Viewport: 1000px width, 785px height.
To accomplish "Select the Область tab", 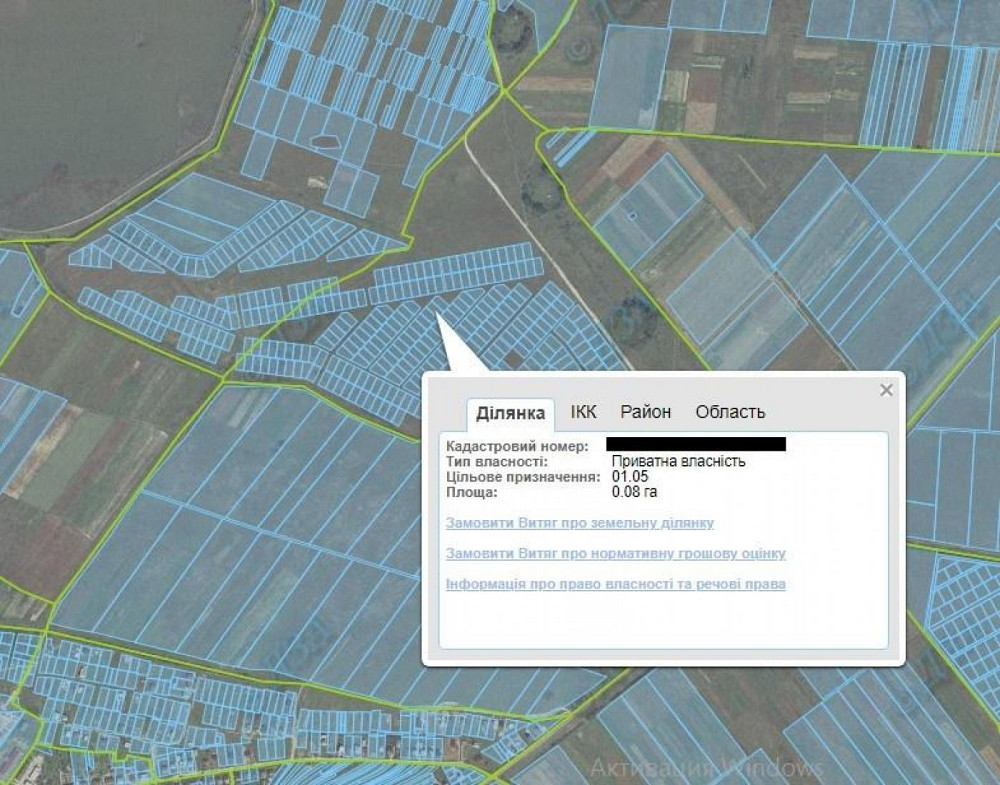I will coord(730,412).
